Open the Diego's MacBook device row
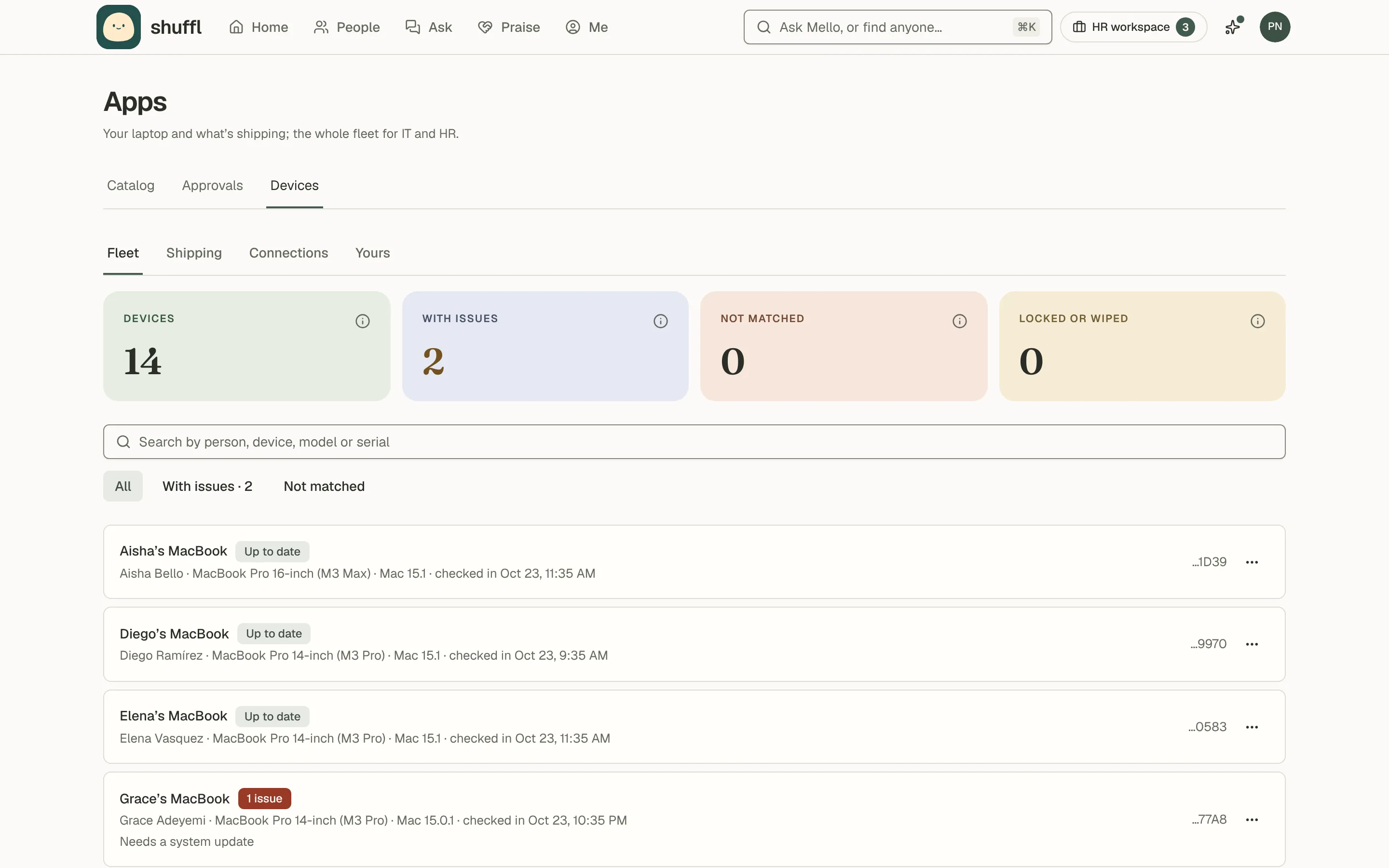 point(694,644)
